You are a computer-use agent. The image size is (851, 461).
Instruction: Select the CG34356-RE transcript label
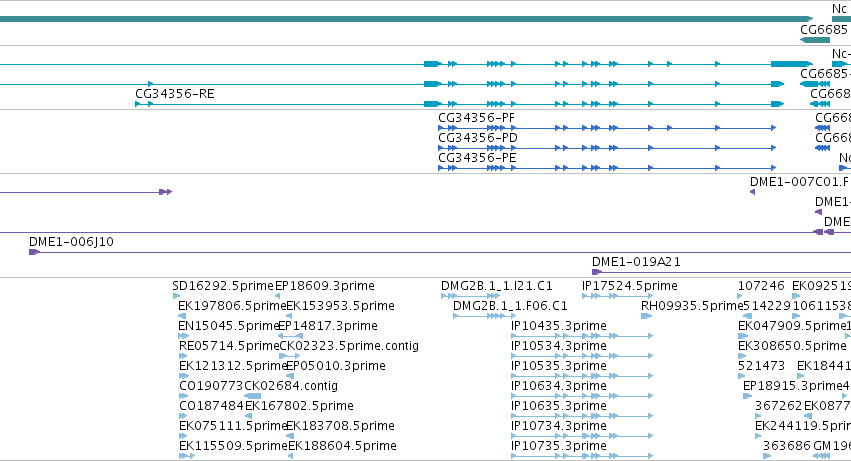pos(175,94)
